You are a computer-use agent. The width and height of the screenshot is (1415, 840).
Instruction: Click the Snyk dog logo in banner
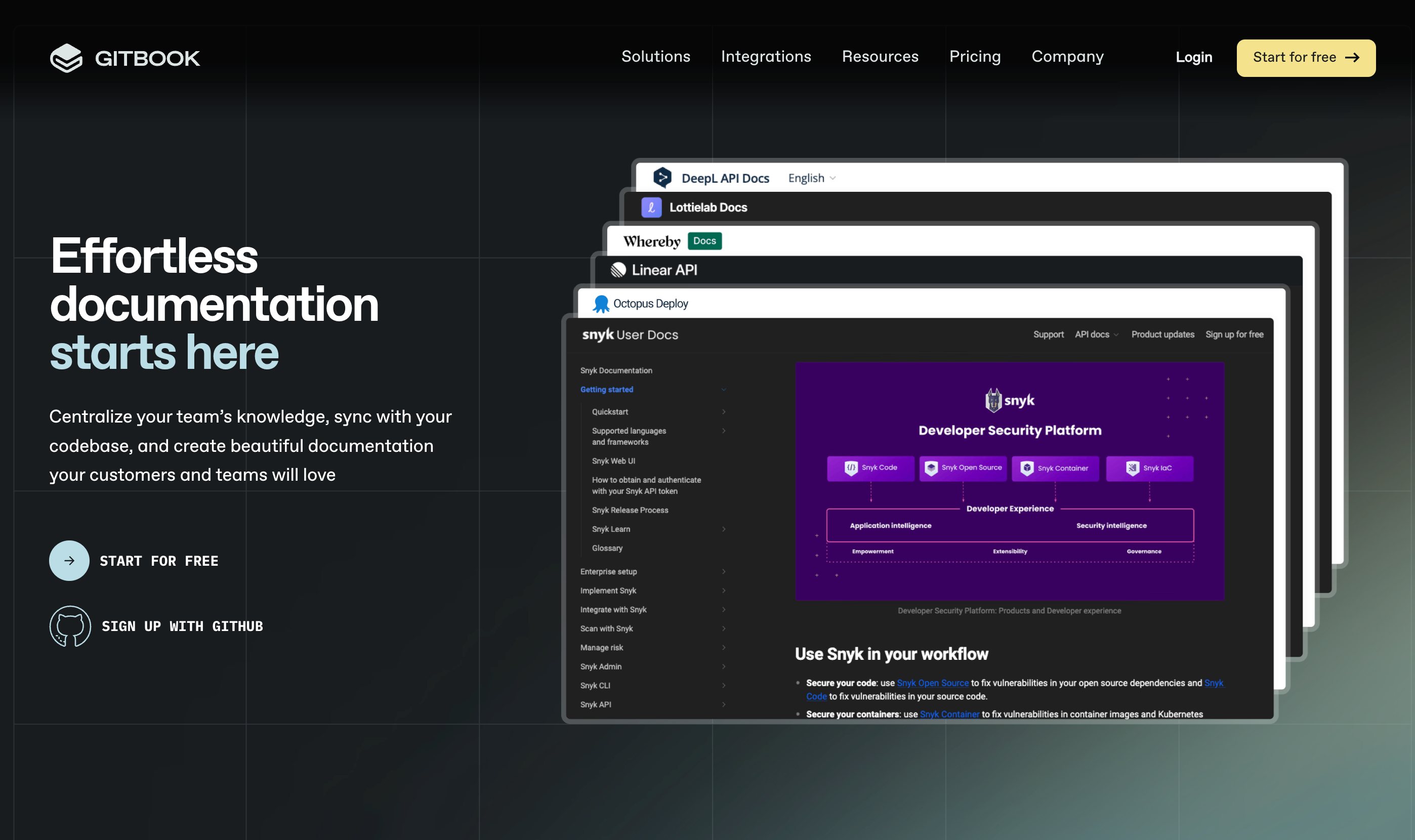coord(993,400)
